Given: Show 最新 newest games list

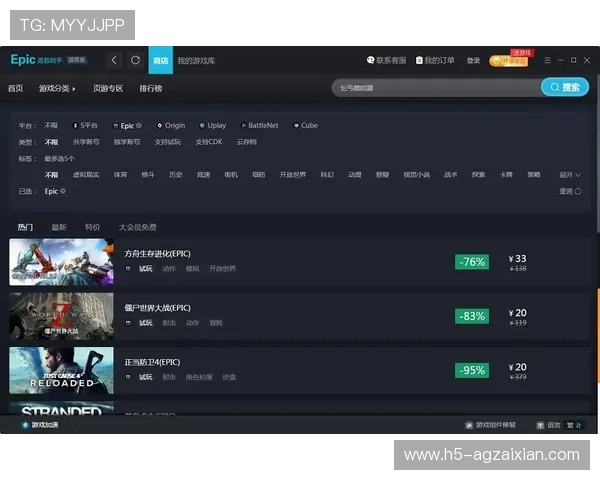Looking at the screenshot, I should (x=59, y=227).
